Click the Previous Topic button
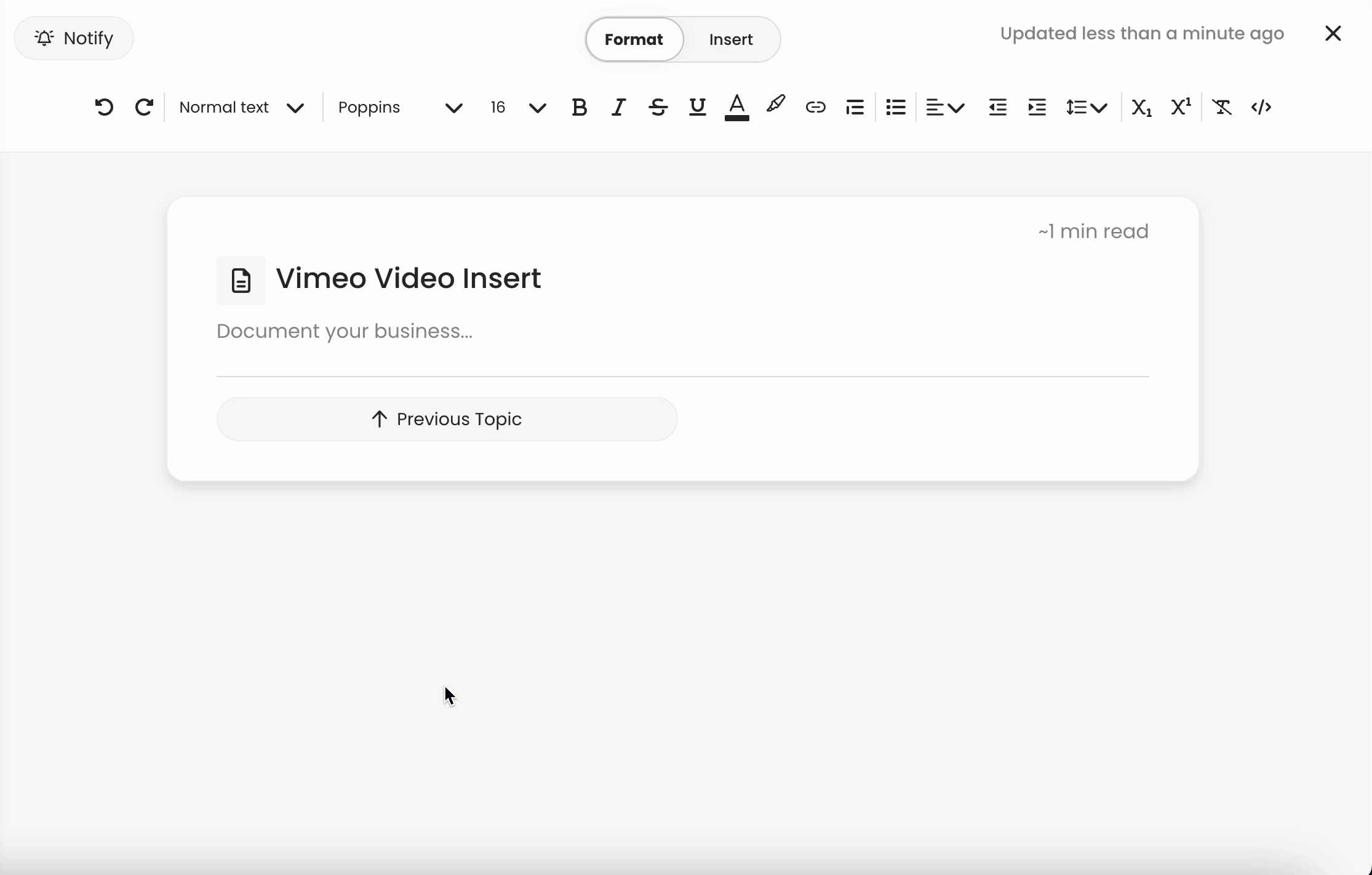Image resolution: width=1372 pixels, height=875 pixels. pos(447,419)
